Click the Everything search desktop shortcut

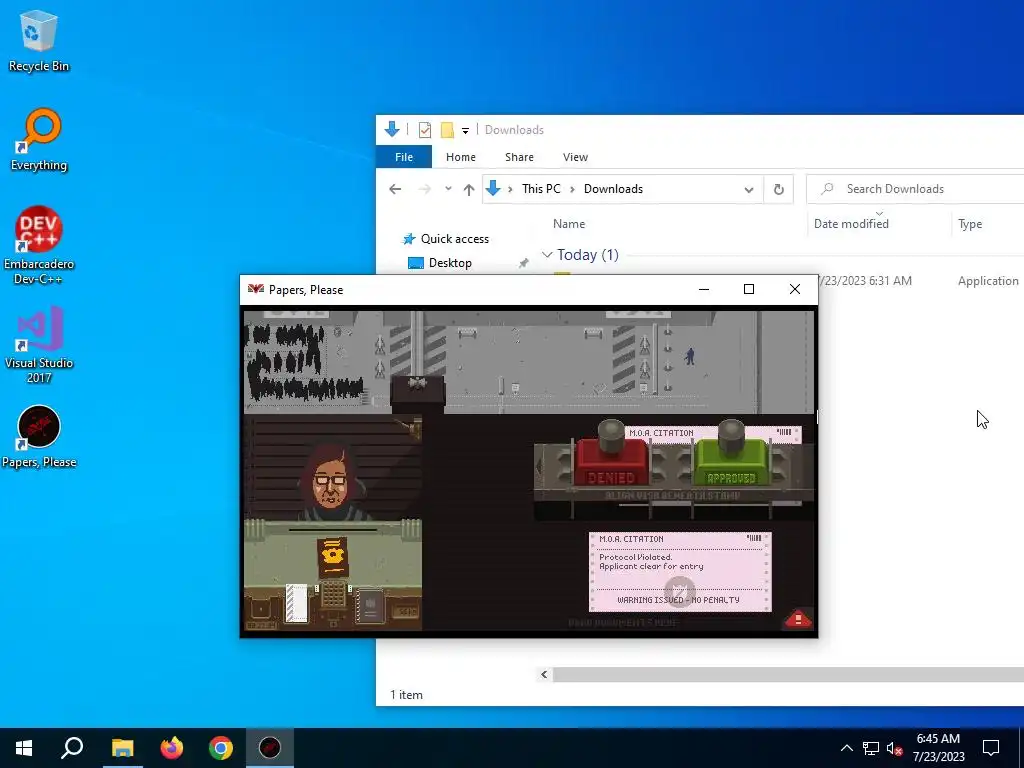(x=39, y=140)
